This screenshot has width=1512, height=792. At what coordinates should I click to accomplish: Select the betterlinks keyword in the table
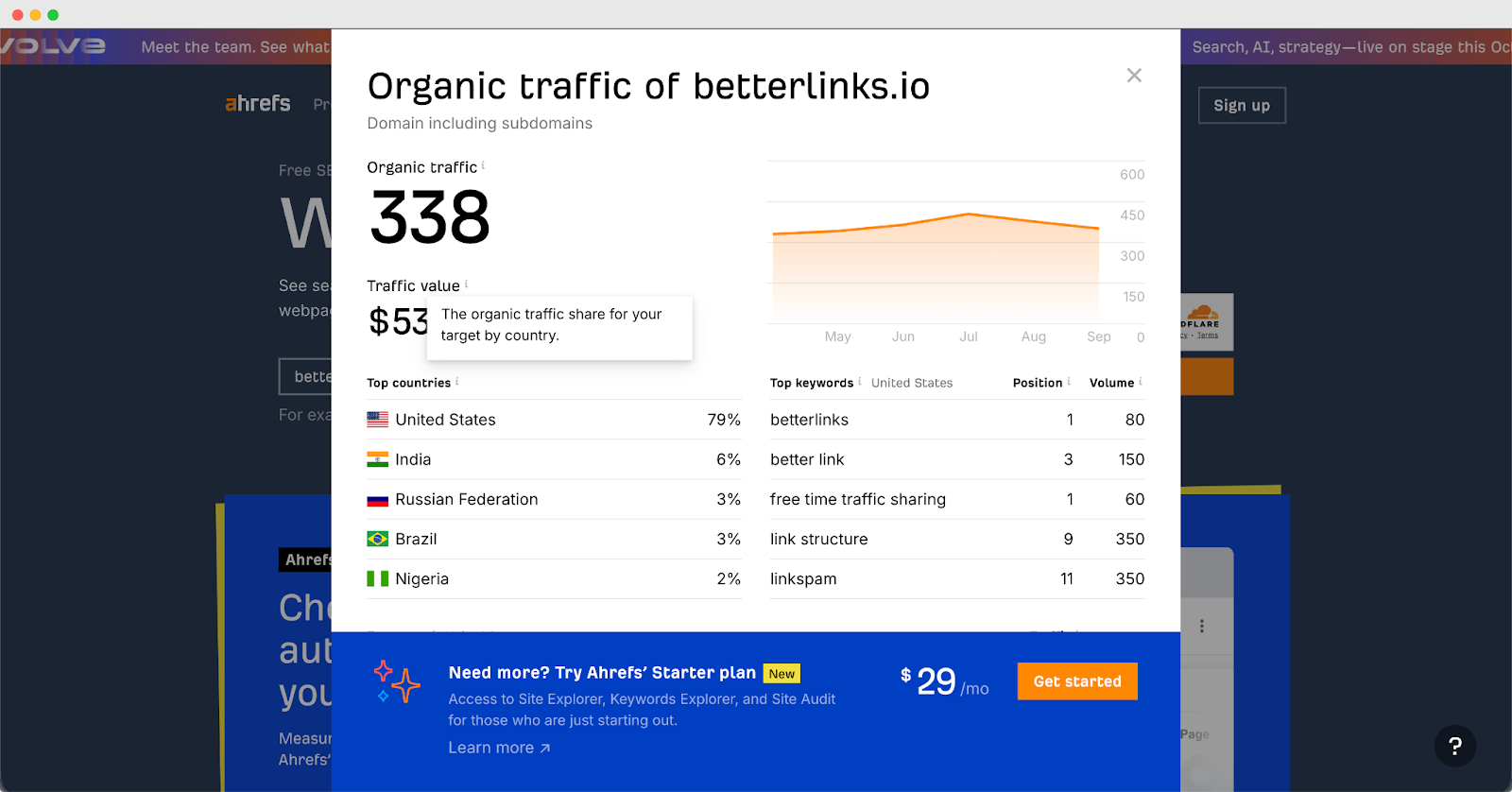click(x=809, y=420)
